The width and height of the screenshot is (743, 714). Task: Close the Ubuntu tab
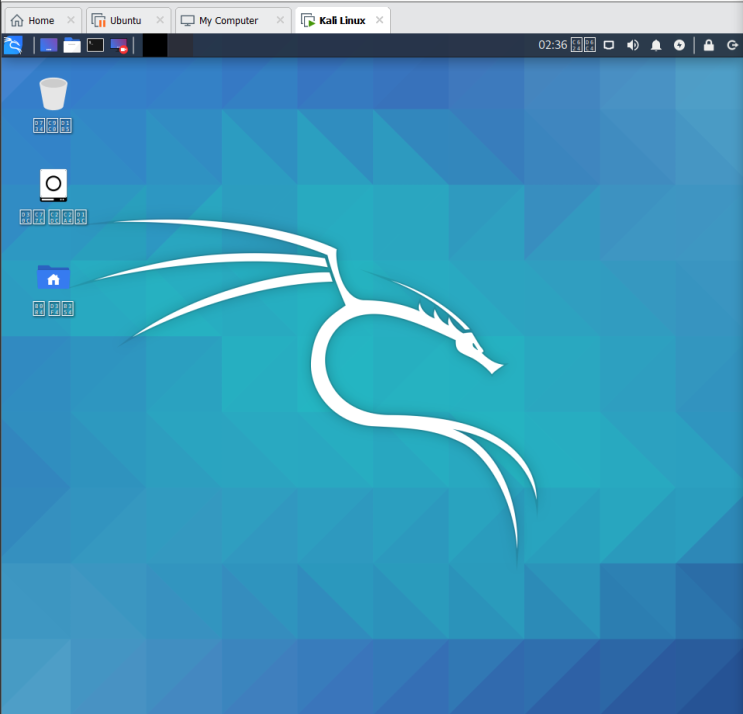[x=160, y=20]
